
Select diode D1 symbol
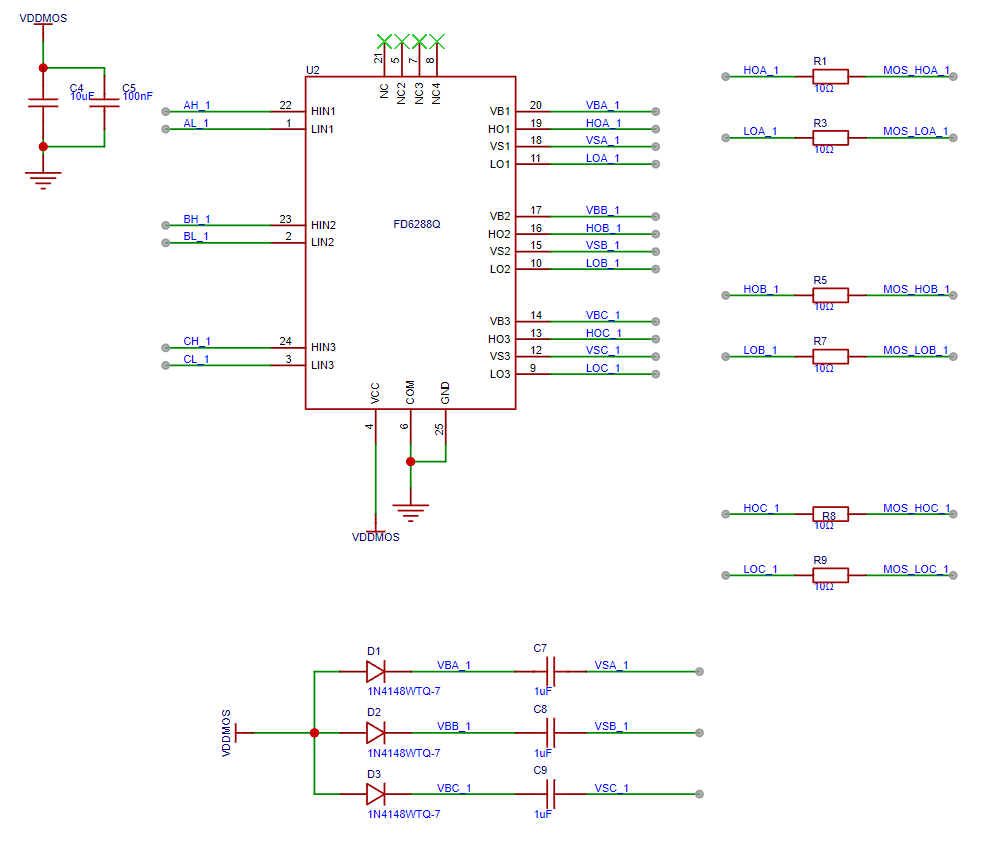pos(375,672)
